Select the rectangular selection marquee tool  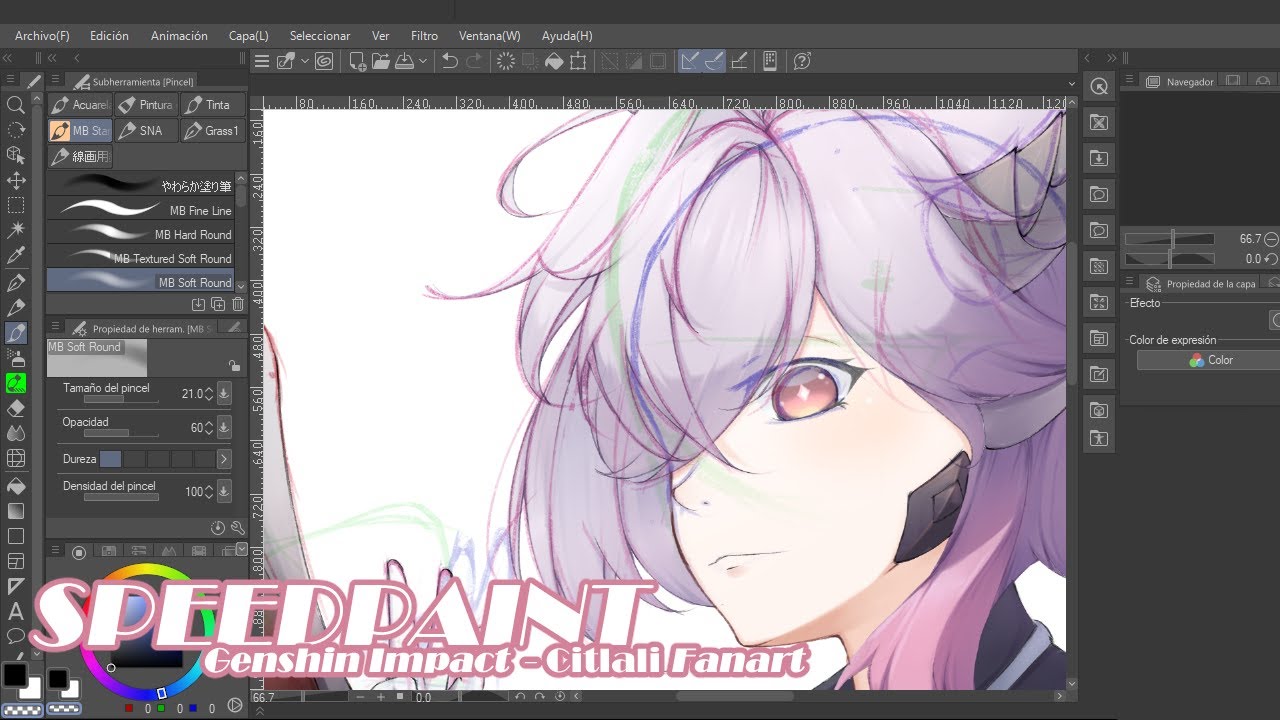pyautogui.click(x=16, y=205)
